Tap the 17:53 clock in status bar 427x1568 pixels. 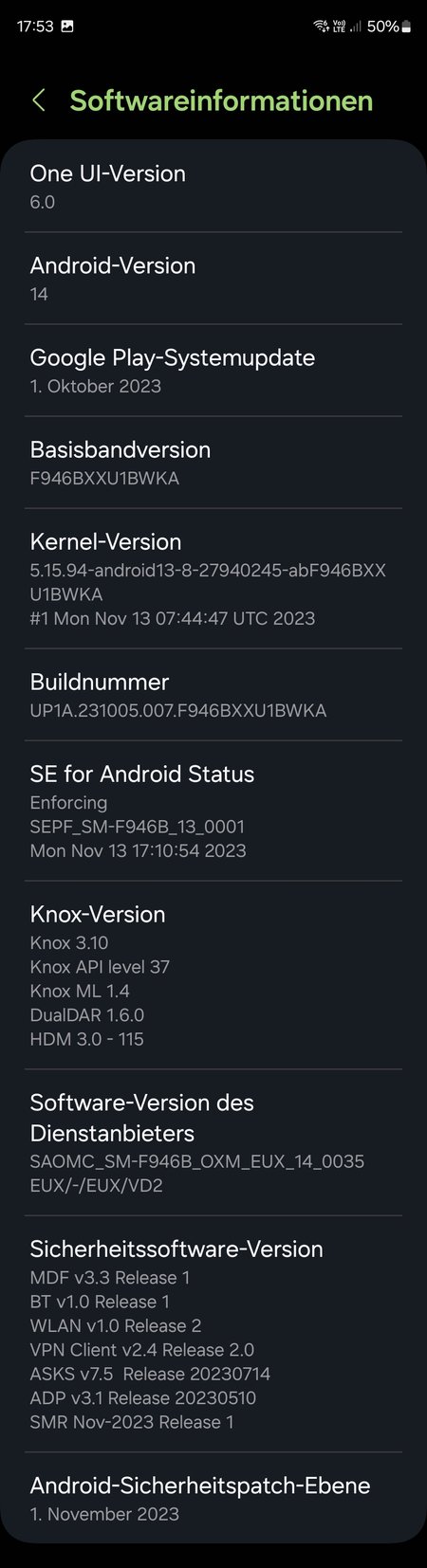[x=35, y=27]
